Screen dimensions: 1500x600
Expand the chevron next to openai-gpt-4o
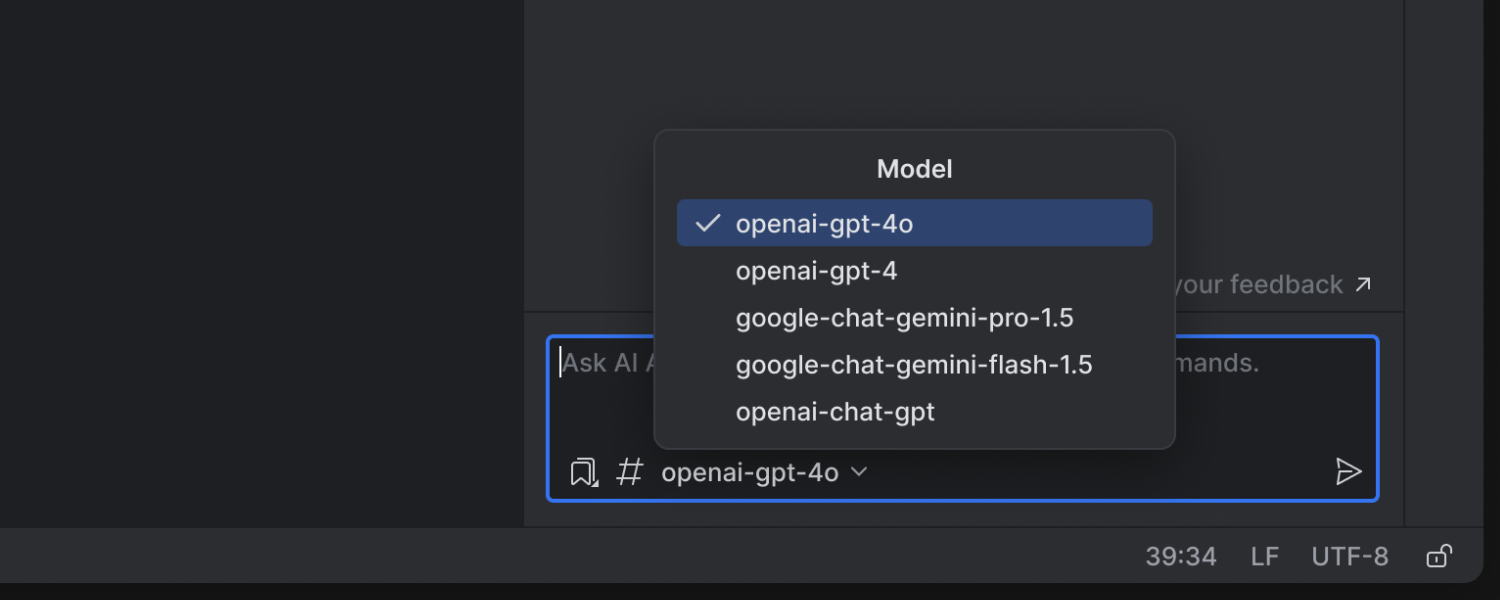857,471
